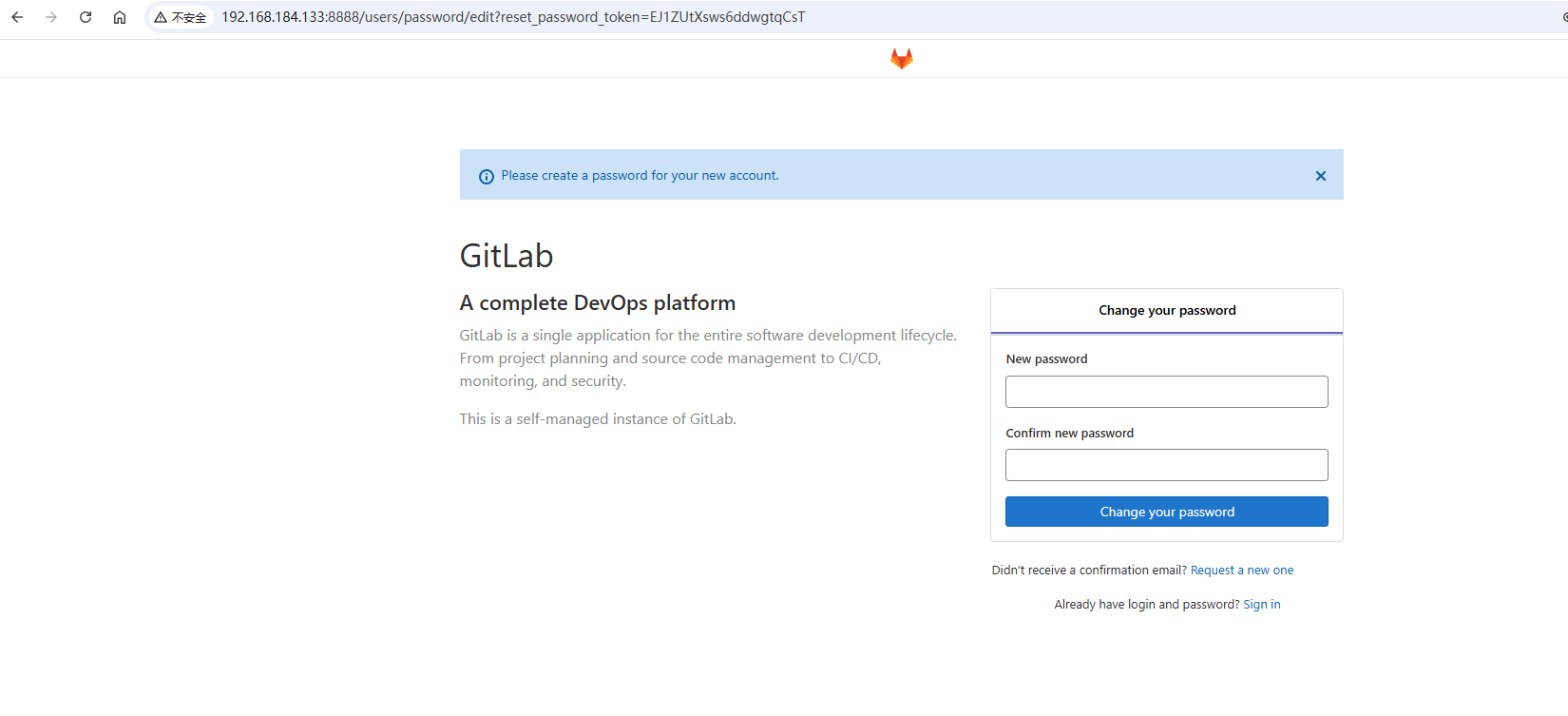Open the Request a new one link
Image resolution: width=1568 pixels, height=716 pixels.
coord(1242,571)
